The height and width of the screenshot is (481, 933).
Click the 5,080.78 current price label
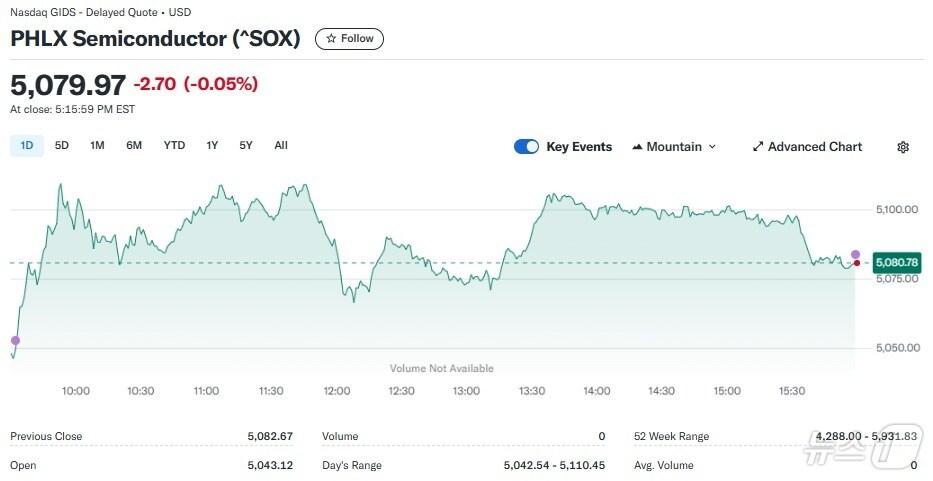tap(896, 262)
